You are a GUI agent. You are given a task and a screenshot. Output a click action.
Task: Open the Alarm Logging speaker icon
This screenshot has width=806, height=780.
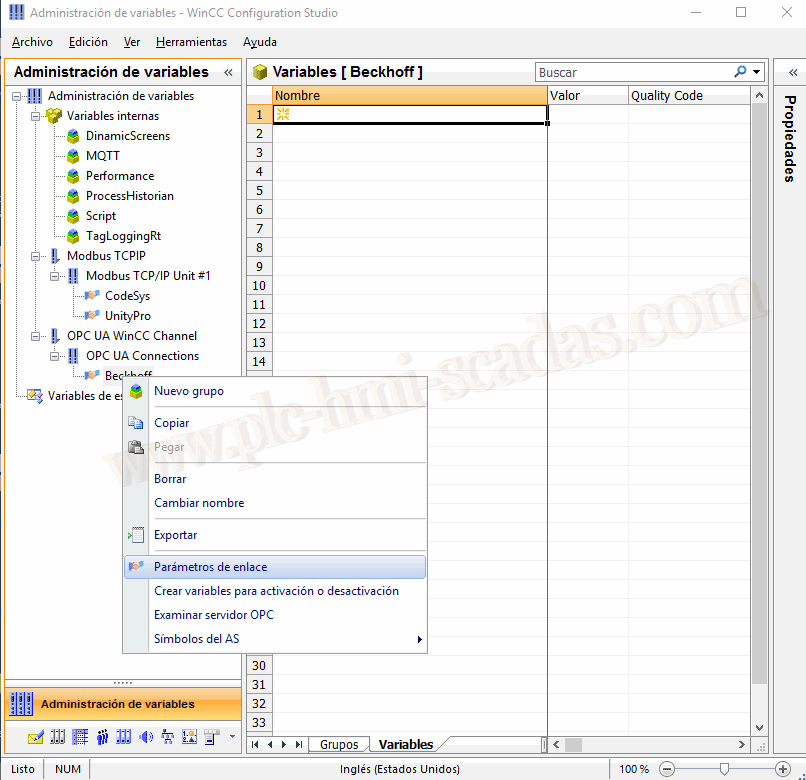[146, 738]
